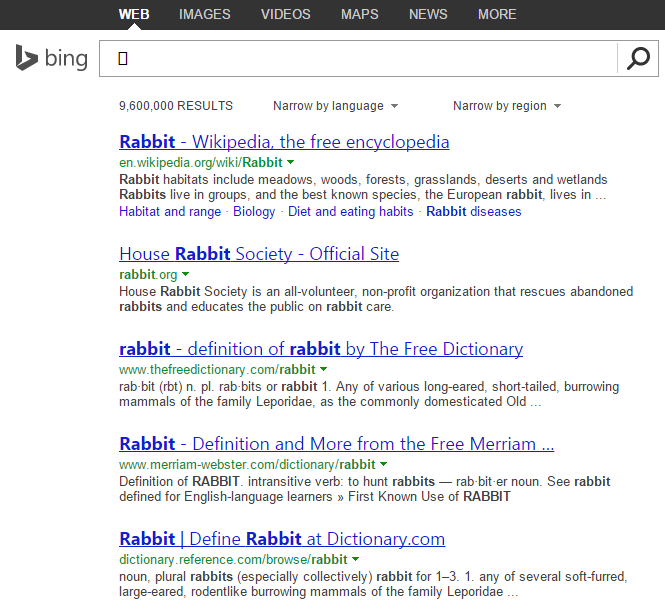The width and height of the screenshot is (665, 605).
Task: Switch to the IMAGES tab
Action: pyautogui.click(x=204, y=14)
